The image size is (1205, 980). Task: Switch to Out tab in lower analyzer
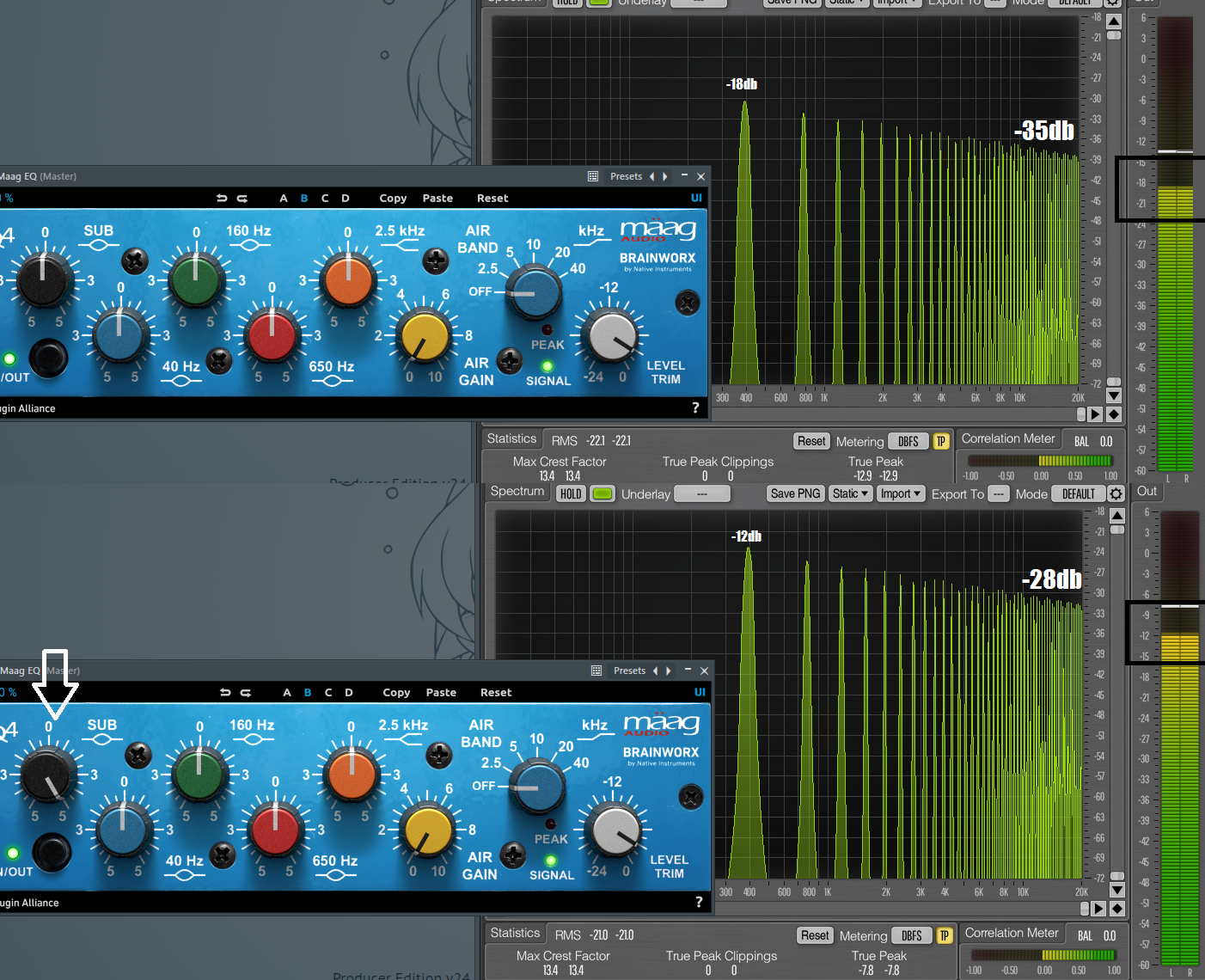point(1147,491)
